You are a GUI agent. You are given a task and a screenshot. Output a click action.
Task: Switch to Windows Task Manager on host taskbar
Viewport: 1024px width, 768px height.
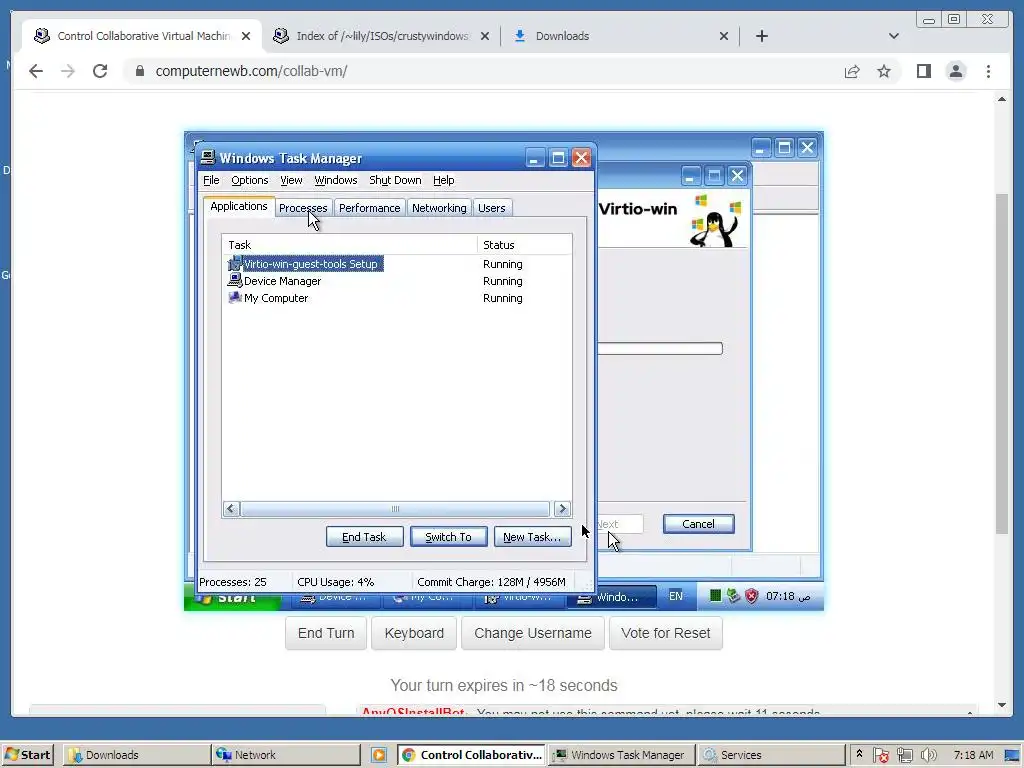pos(621,755)
